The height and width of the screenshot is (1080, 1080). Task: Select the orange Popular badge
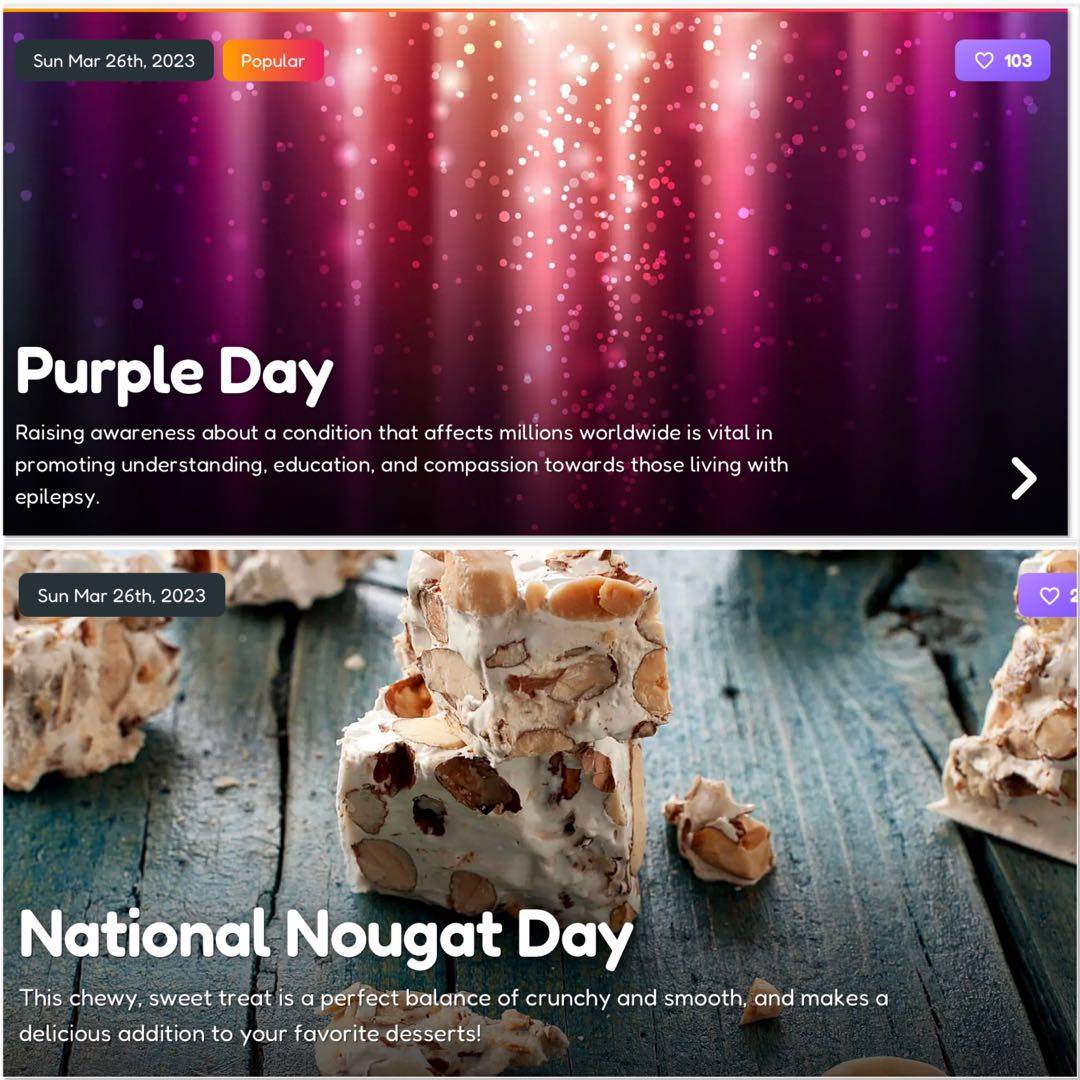(x=273, y=61)
